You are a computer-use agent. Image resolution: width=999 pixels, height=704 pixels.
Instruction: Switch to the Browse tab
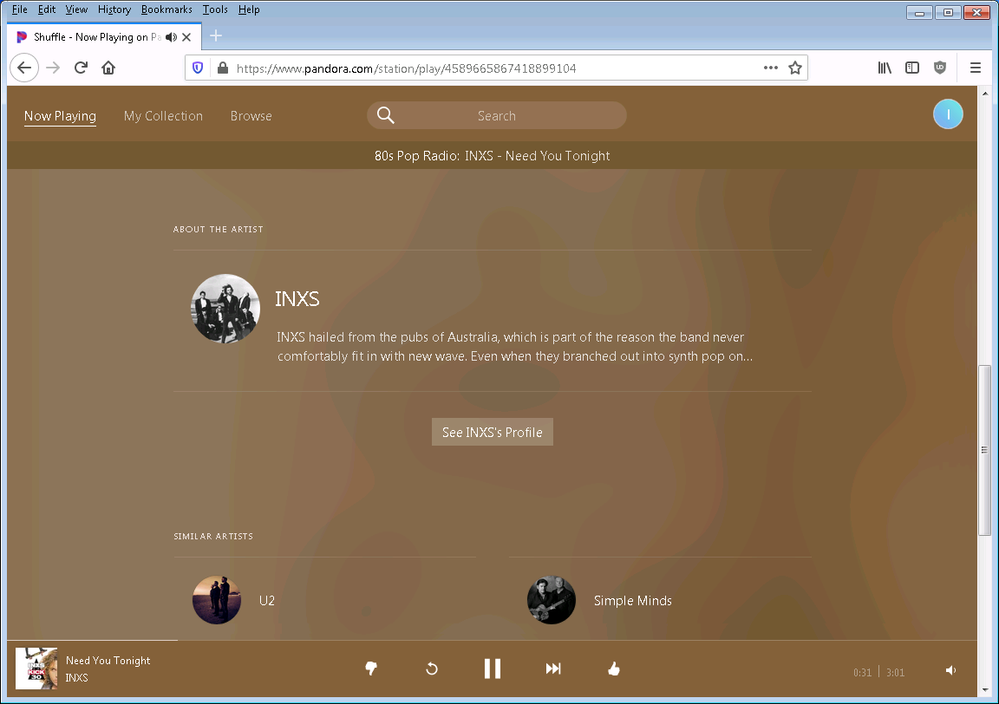coord(251,116)
